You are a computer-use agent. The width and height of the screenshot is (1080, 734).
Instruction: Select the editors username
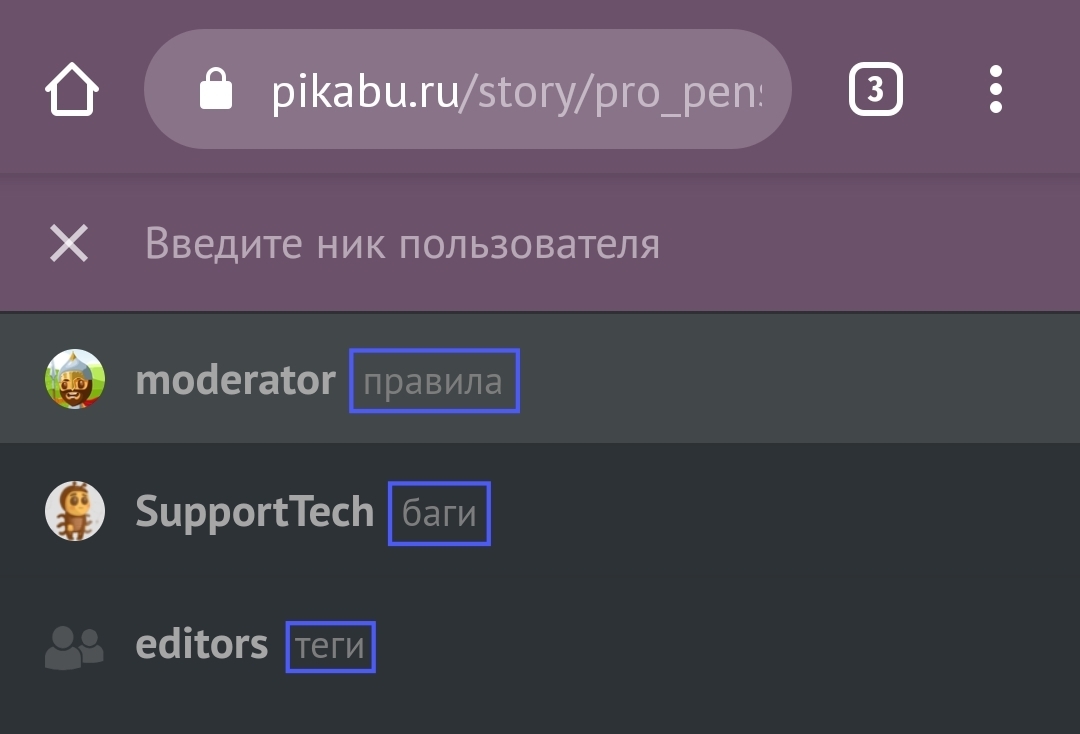coord(201,645)
